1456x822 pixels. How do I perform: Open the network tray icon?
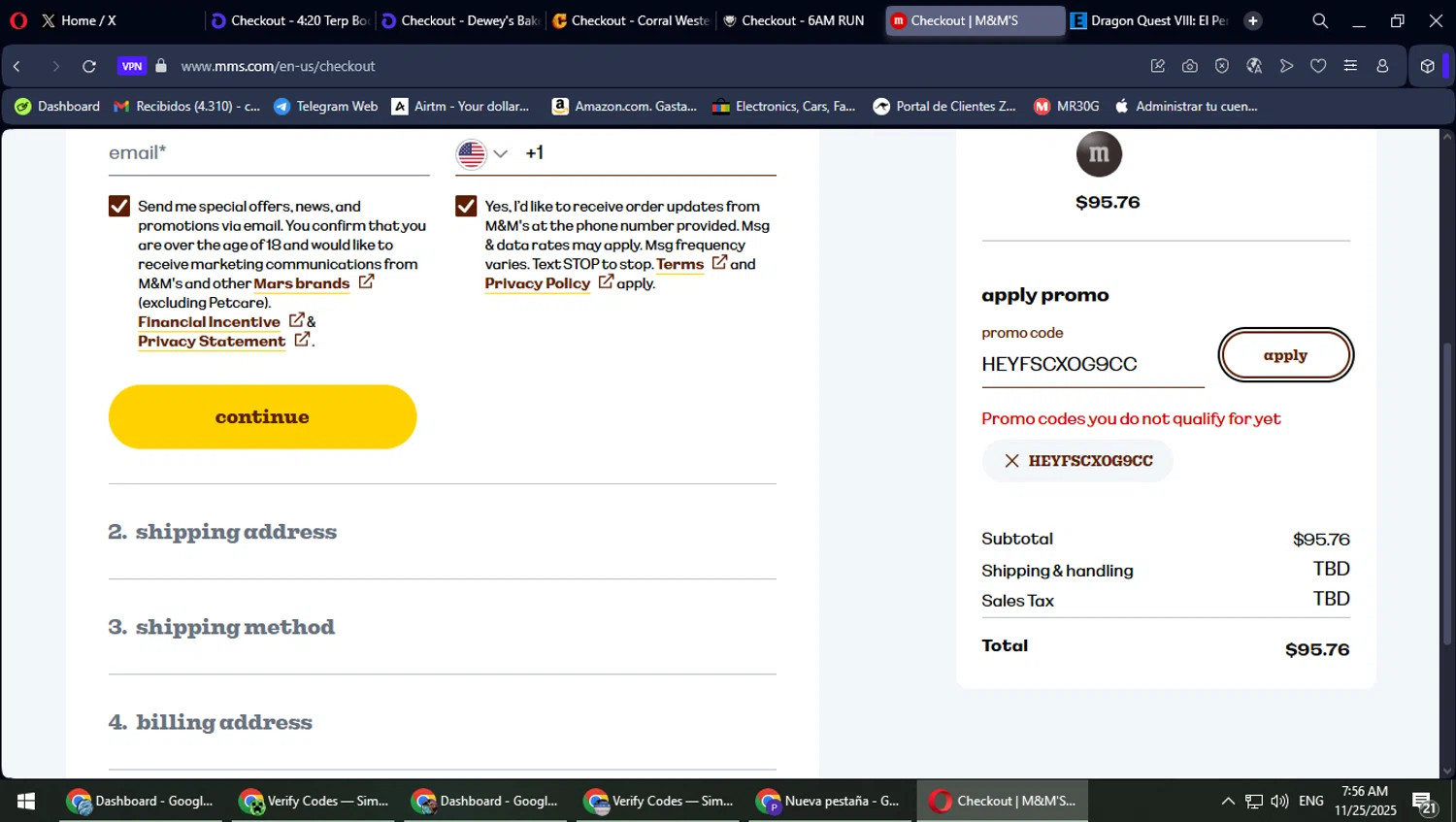1254,801
